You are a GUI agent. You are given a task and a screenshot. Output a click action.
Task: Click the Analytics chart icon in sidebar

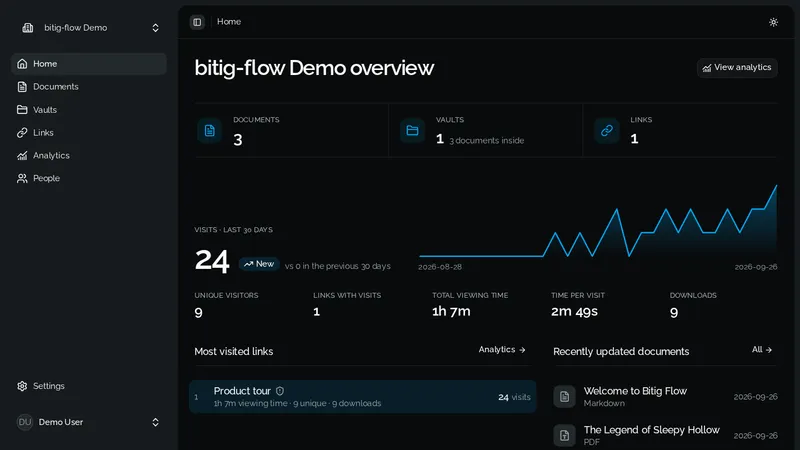[x=22, y=156]
